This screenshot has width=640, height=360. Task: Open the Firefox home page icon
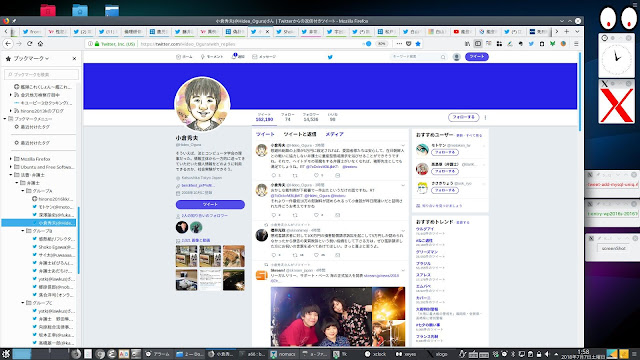40,43
